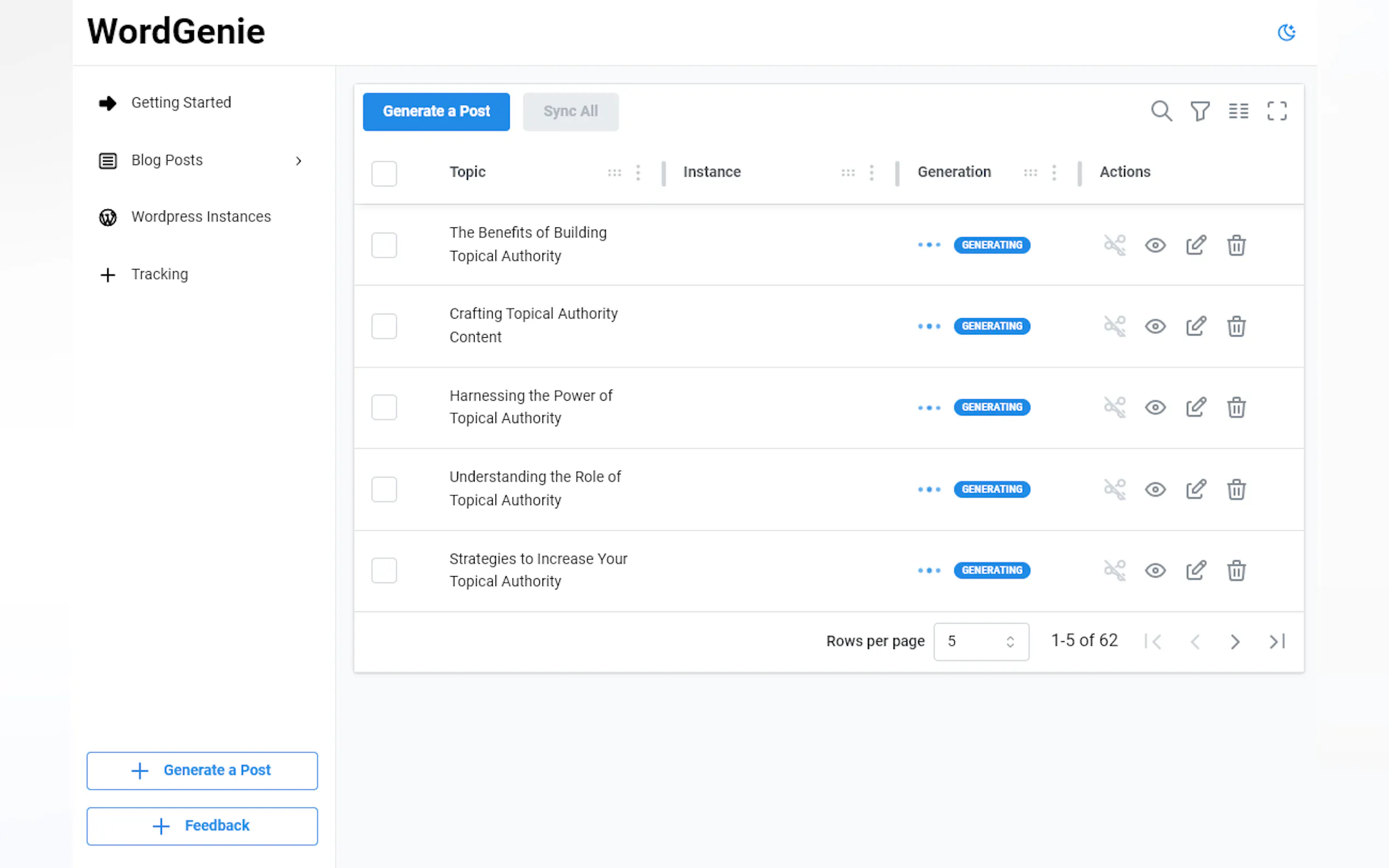The width and height of the screenshot is (1389, 868).
Task: Click the filter funnel icon
Action: click(1199, 111)
